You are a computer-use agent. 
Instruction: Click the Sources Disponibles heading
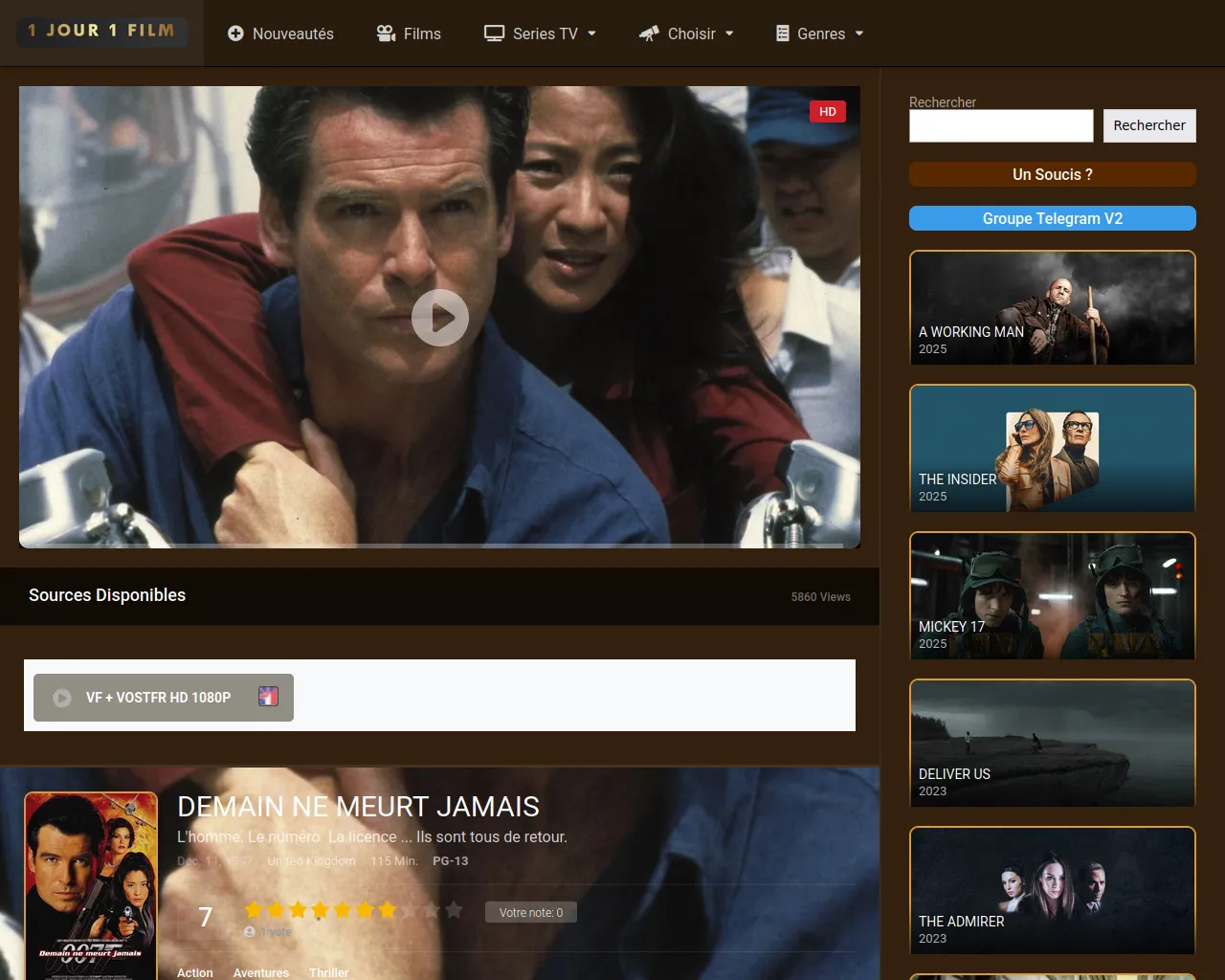(x=107, y=595)
